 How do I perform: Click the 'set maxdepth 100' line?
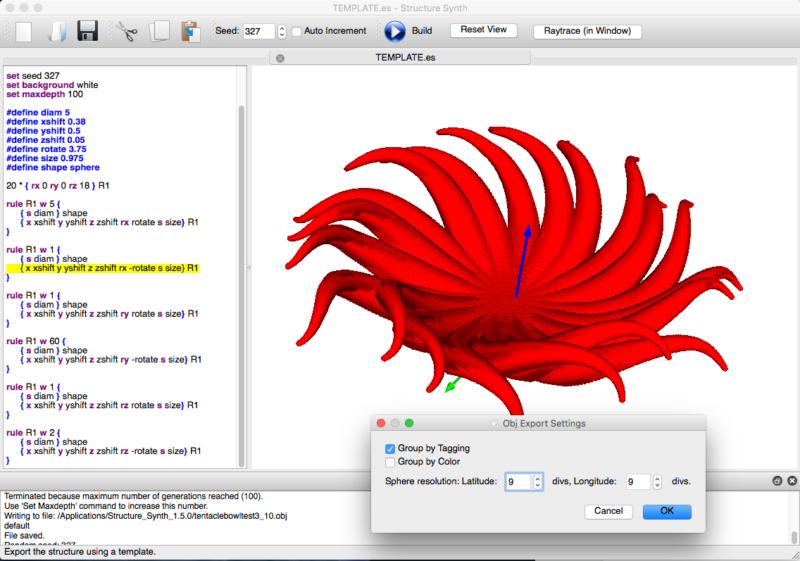(44, 94)
